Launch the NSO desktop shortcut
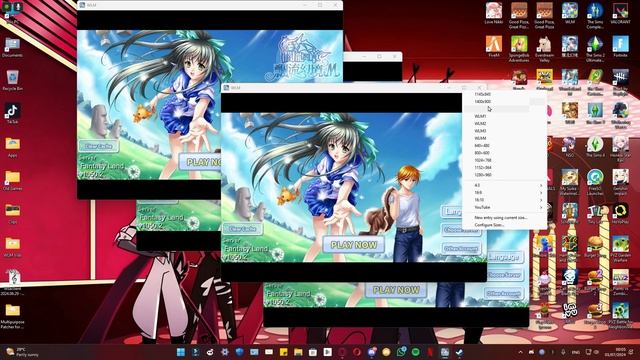Screen dimensions: 640x360 pos(570,147)
